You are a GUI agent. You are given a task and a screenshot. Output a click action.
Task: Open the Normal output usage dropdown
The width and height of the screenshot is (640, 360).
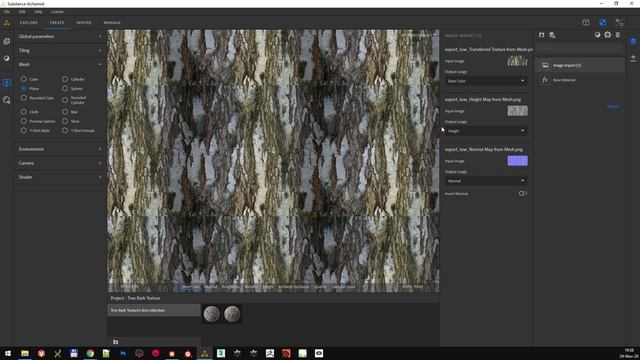coord(486,181)
